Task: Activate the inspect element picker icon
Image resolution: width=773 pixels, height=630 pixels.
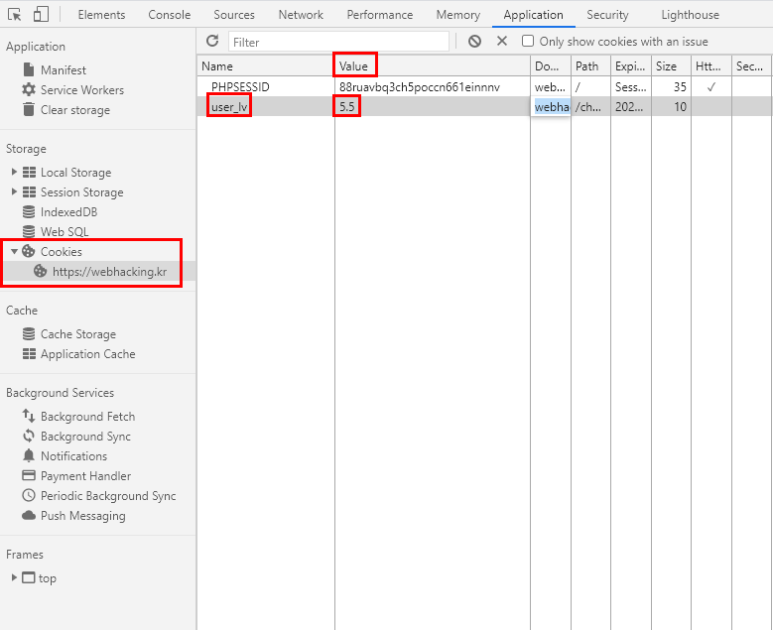Action: pyautogui.click(x=15, y=15)
